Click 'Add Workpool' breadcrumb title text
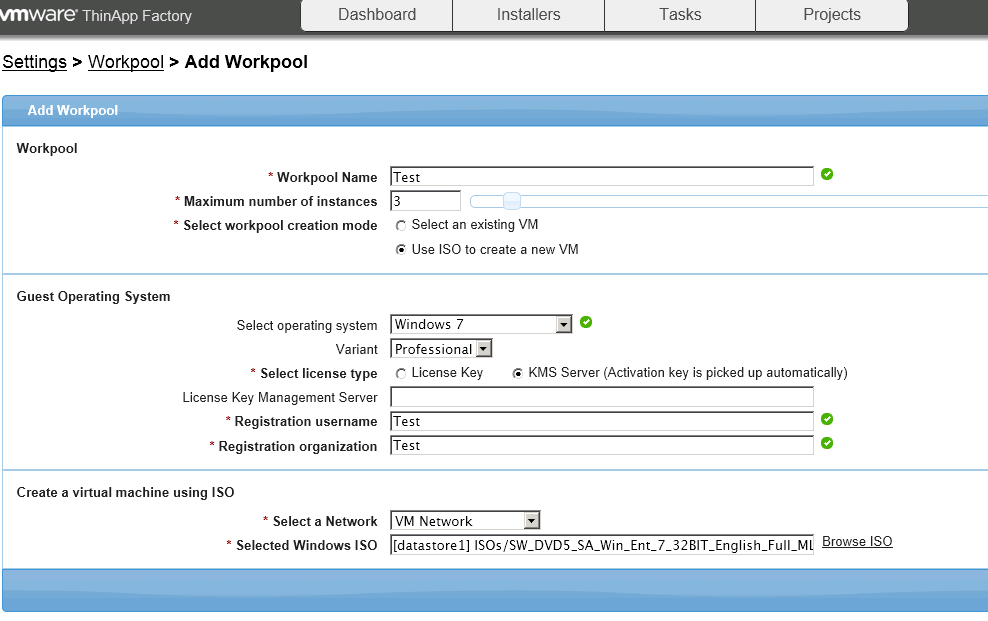Screen dimensions: 988x621 (246, 62)
